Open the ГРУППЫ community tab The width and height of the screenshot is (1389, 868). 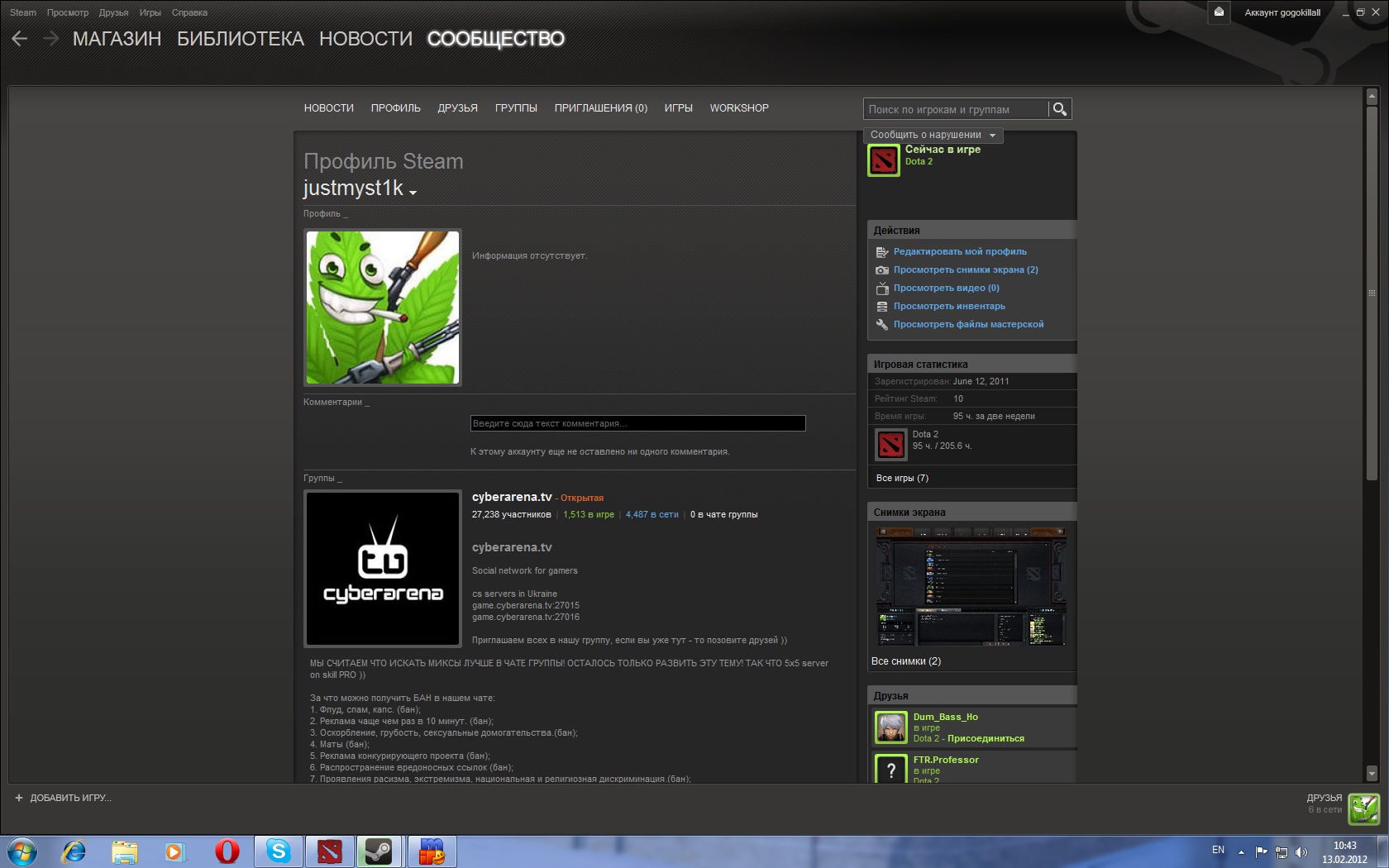(x=516, y=108)
